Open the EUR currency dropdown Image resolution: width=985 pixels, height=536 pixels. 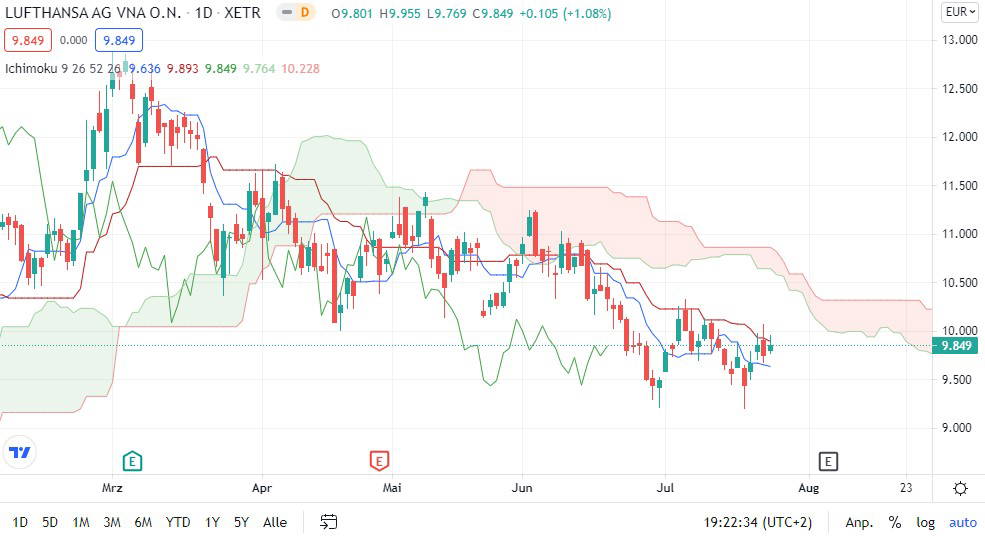coord(959,12)
